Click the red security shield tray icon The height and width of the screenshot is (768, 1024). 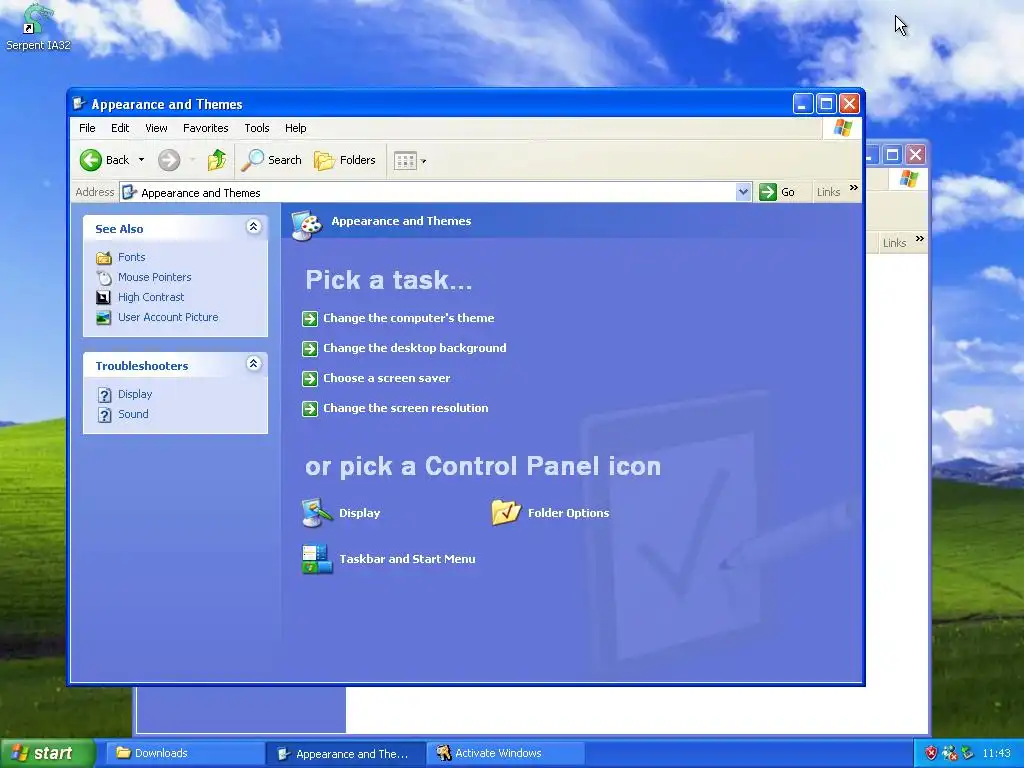tap(931, 753)
